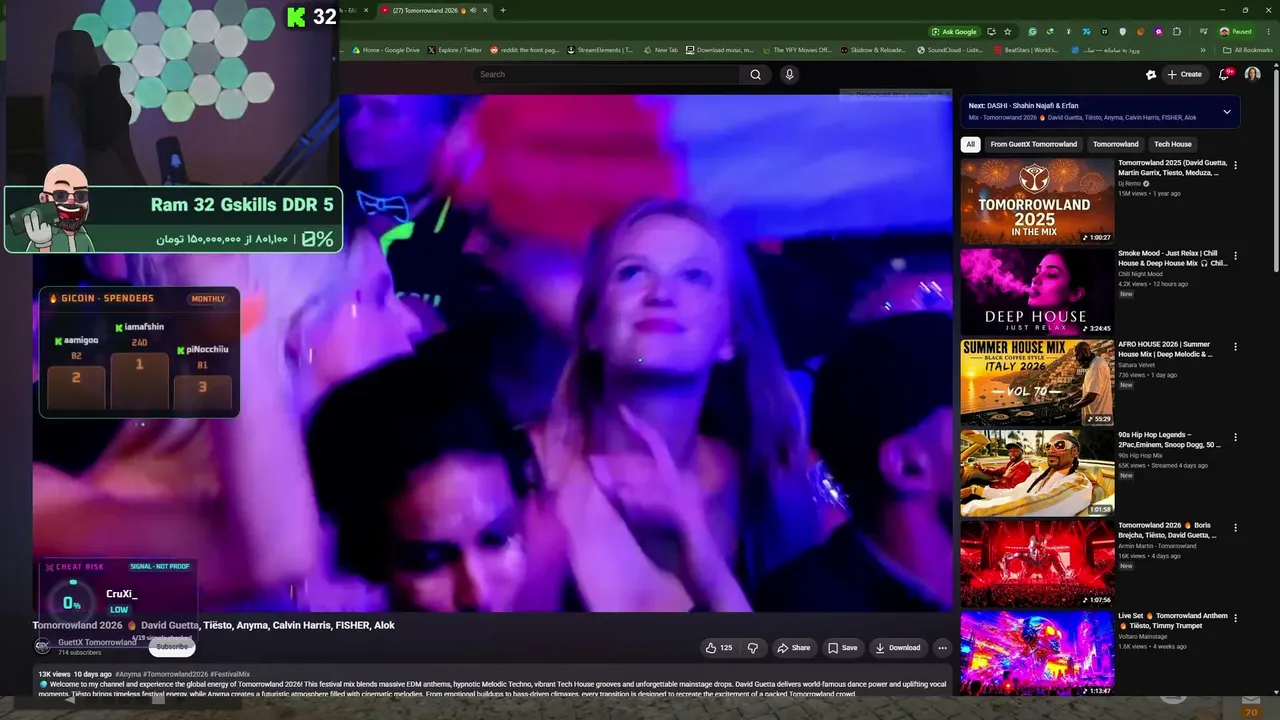Click the video player to toggle playback
Image resolution: width=1280 pixels, height=720 pixels.
[493, 352]
